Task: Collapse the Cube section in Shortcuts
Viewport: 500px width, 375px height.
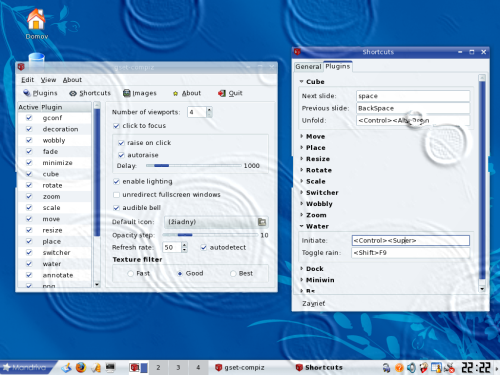Action: 301,81
